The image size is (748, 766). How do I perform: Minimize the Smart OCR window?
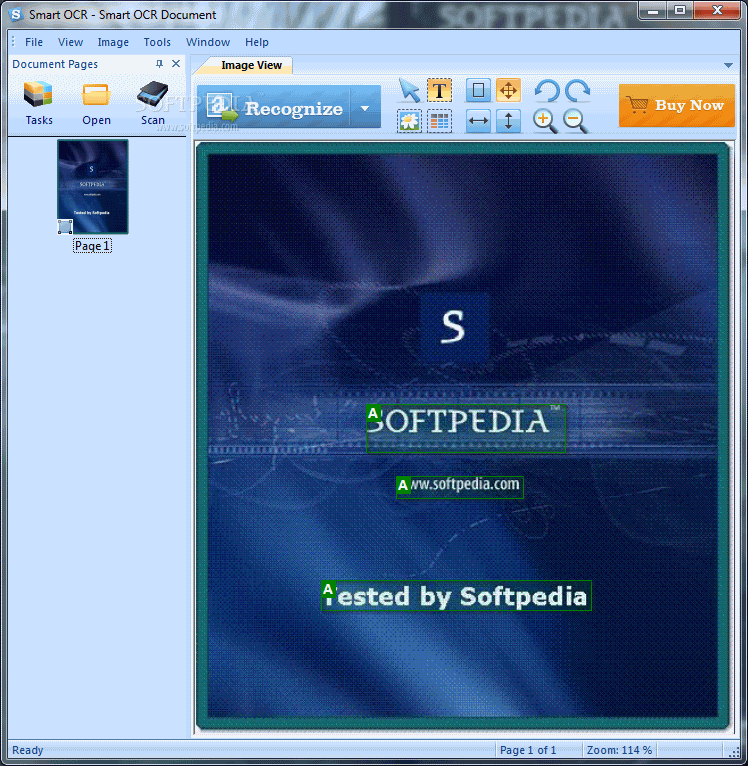click(x=654, y=11)
